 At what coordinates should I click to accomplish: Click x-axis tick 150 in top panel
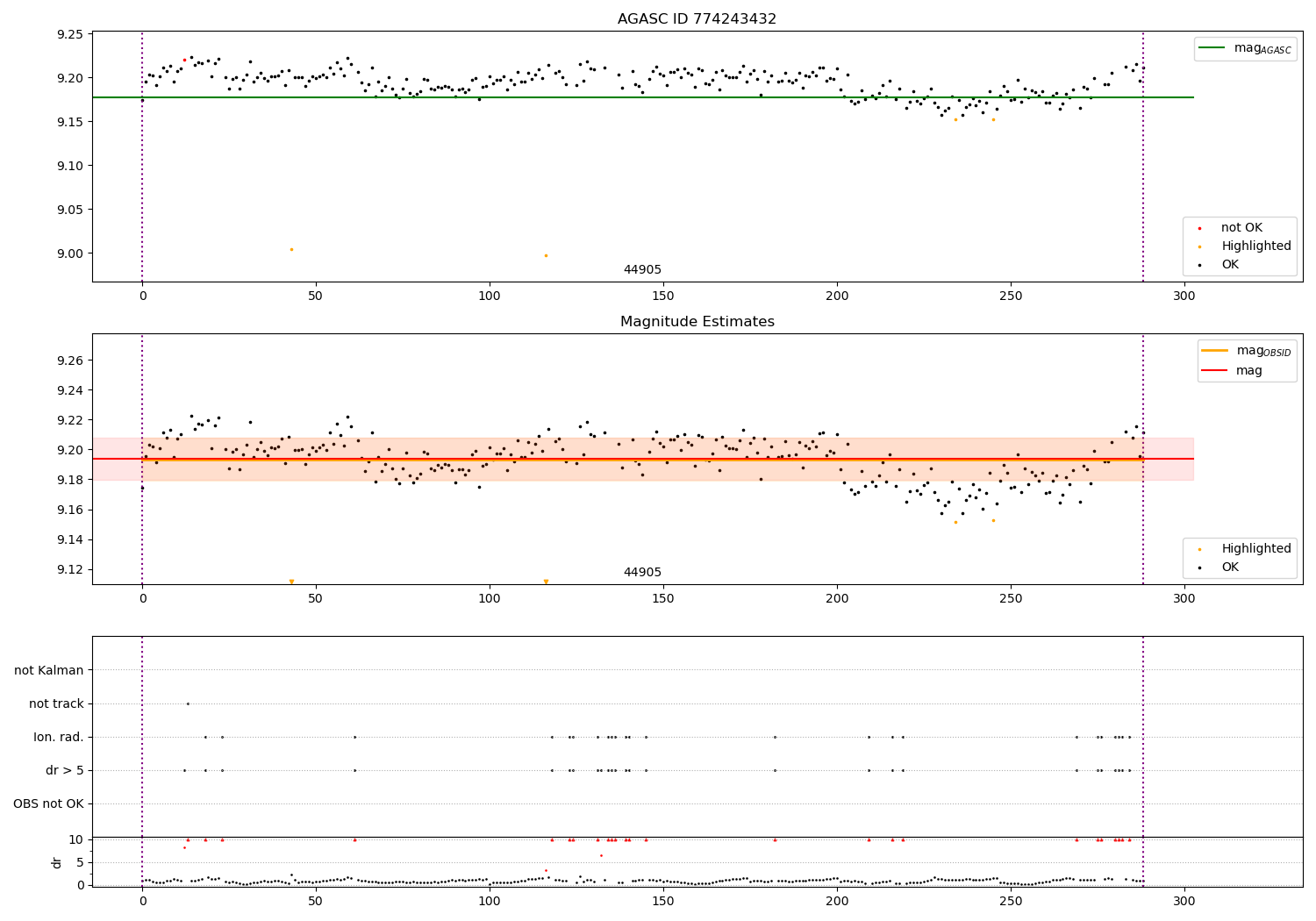point(663,296)
